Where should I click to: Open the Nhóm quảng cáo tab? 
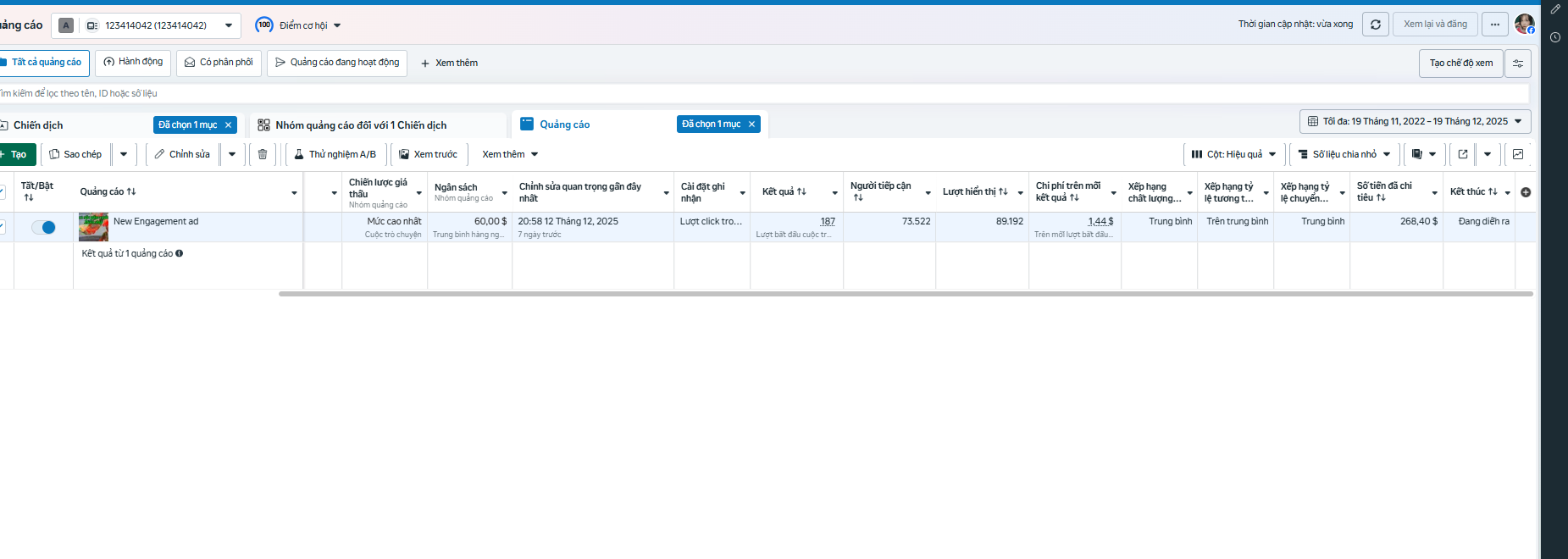tap(361, 125)
